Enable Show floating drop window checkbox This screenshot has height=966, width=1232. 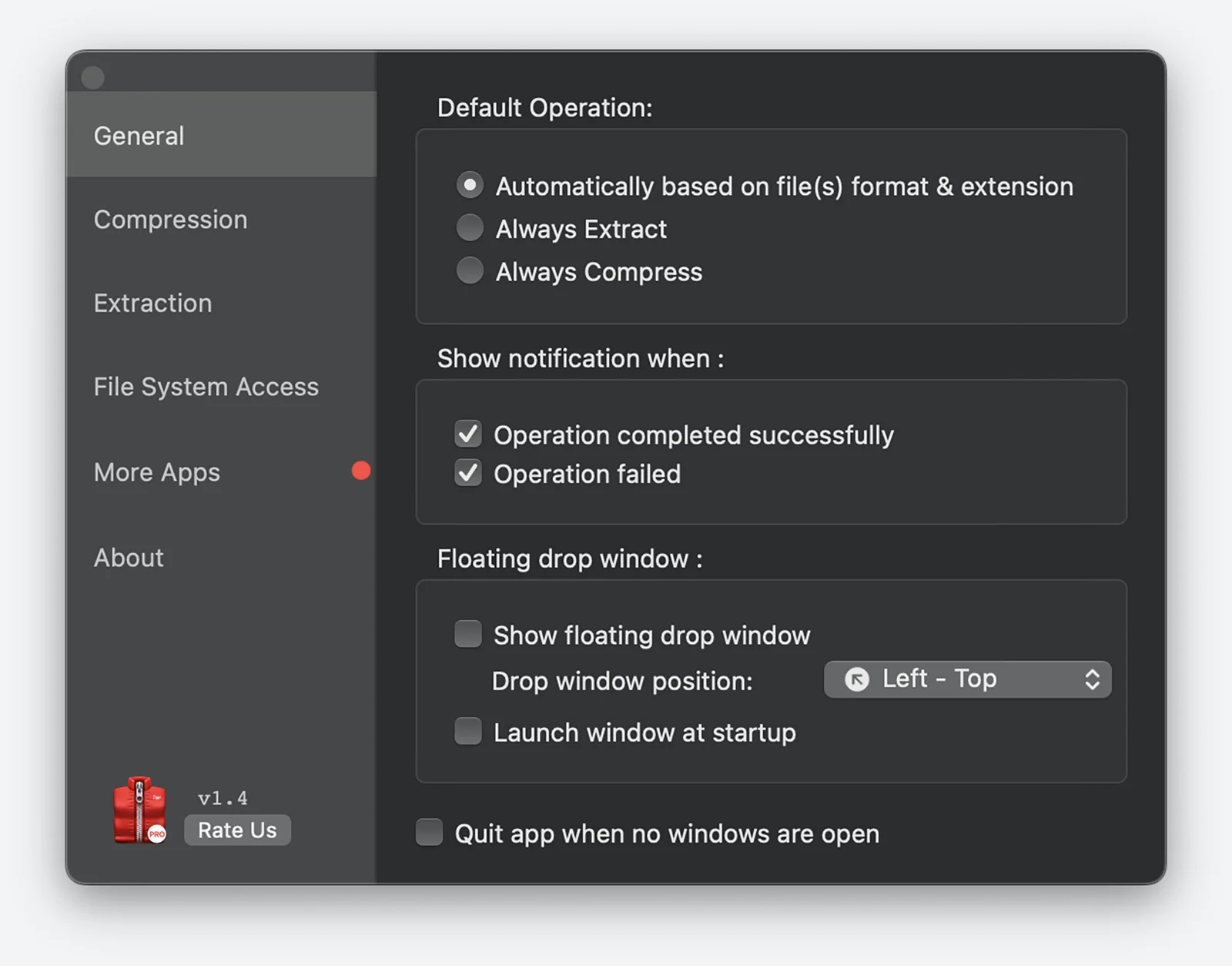(x=468, y=634)
